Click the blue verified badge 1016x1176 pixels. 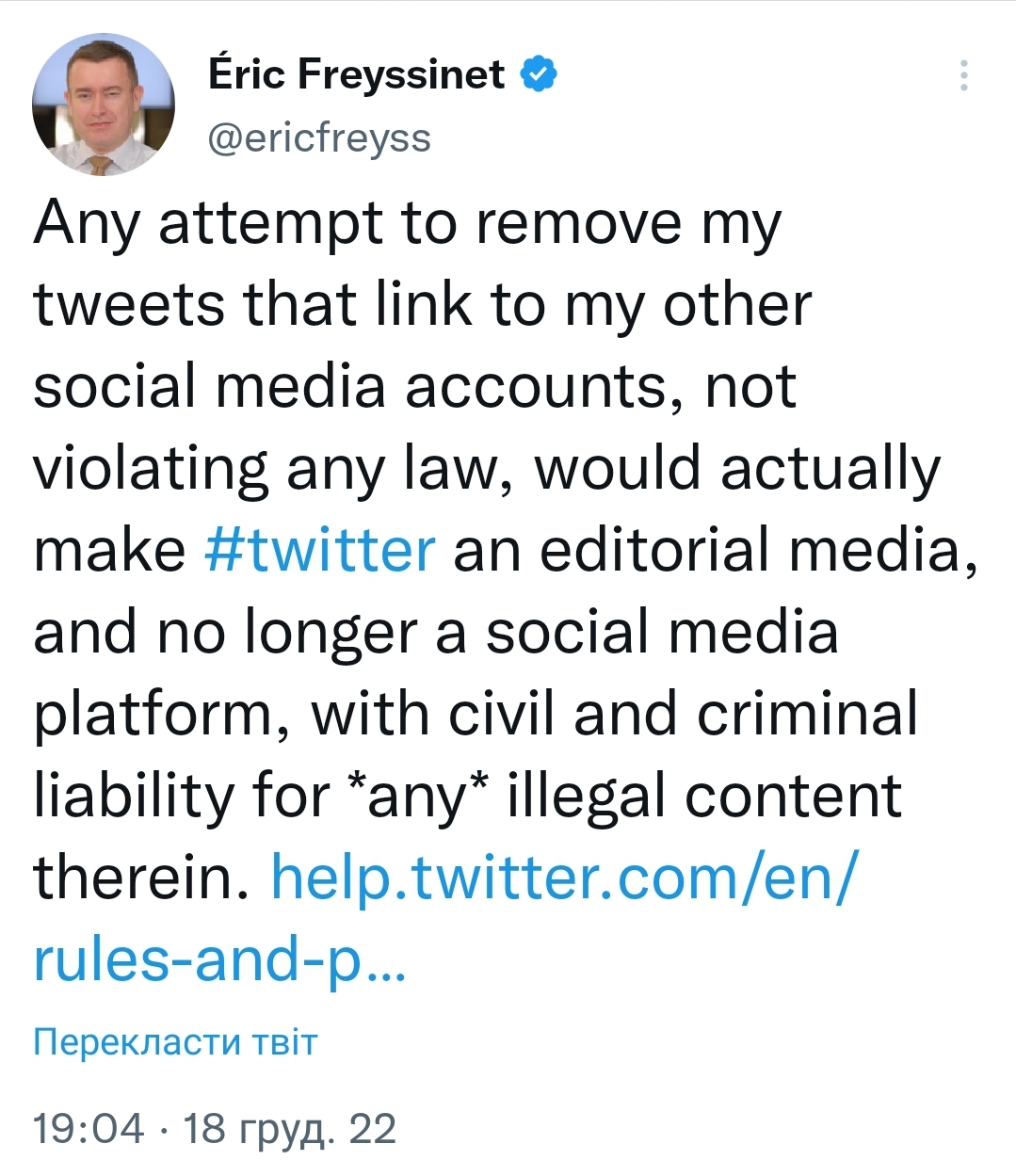click(539, 74)
